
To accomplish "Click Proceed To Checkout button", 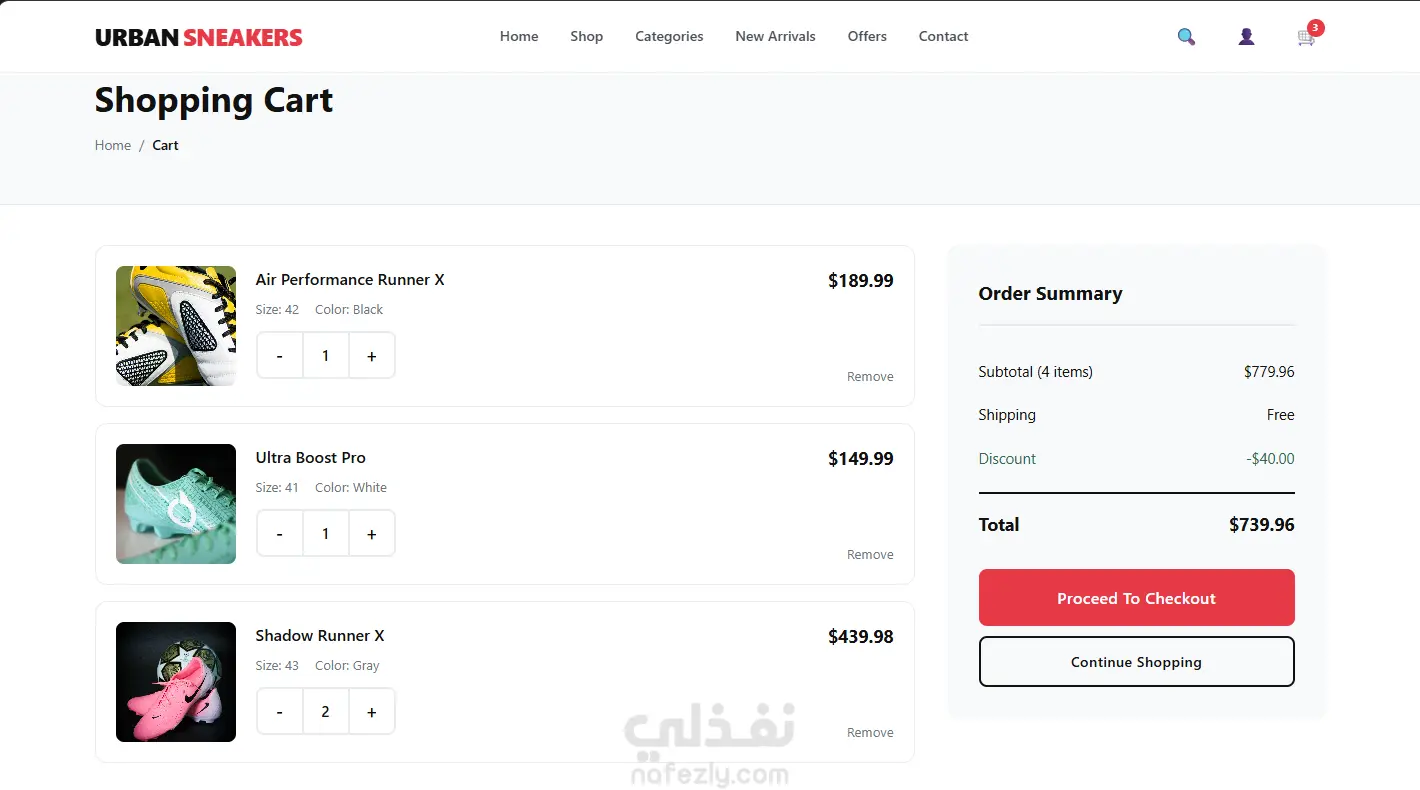I will click(1136, 598).
